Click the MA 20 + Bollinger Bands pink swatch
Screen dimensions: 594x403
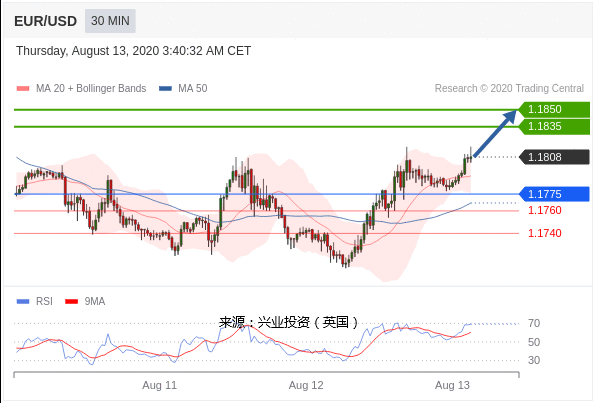click(x=23, y=89)
